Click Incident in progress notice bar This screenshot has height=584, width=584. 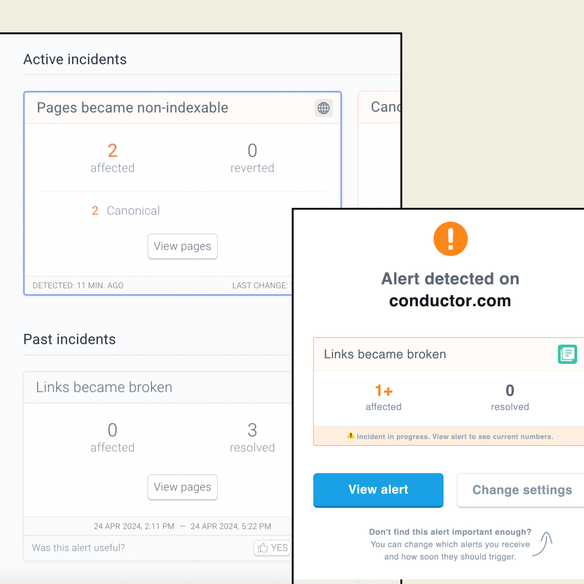point(449,436)
